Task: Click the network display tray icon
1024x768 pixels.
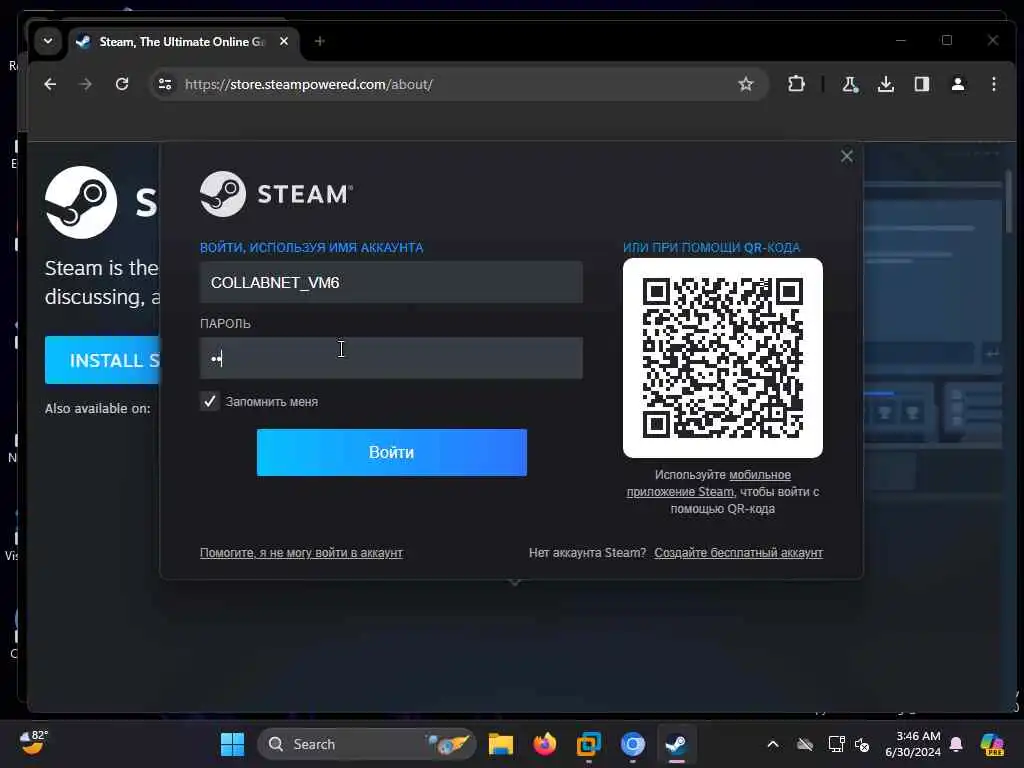Action: [x=836, y=744]
